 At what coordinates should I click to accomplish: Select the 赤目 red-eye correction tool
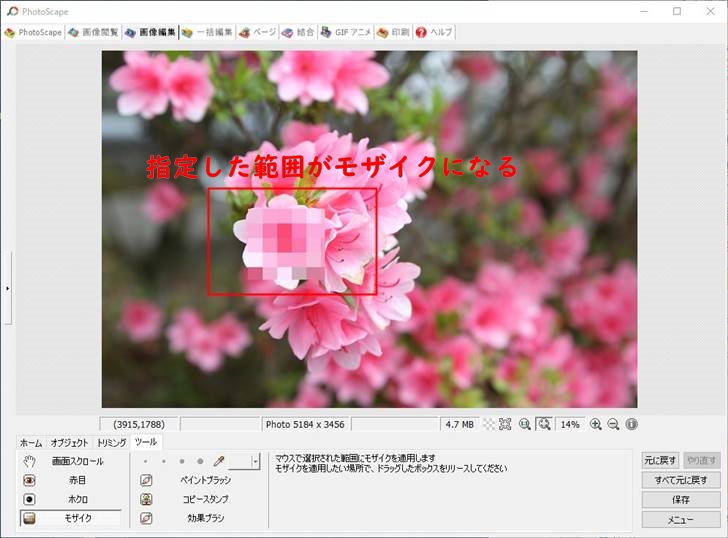tap(70, 480)
